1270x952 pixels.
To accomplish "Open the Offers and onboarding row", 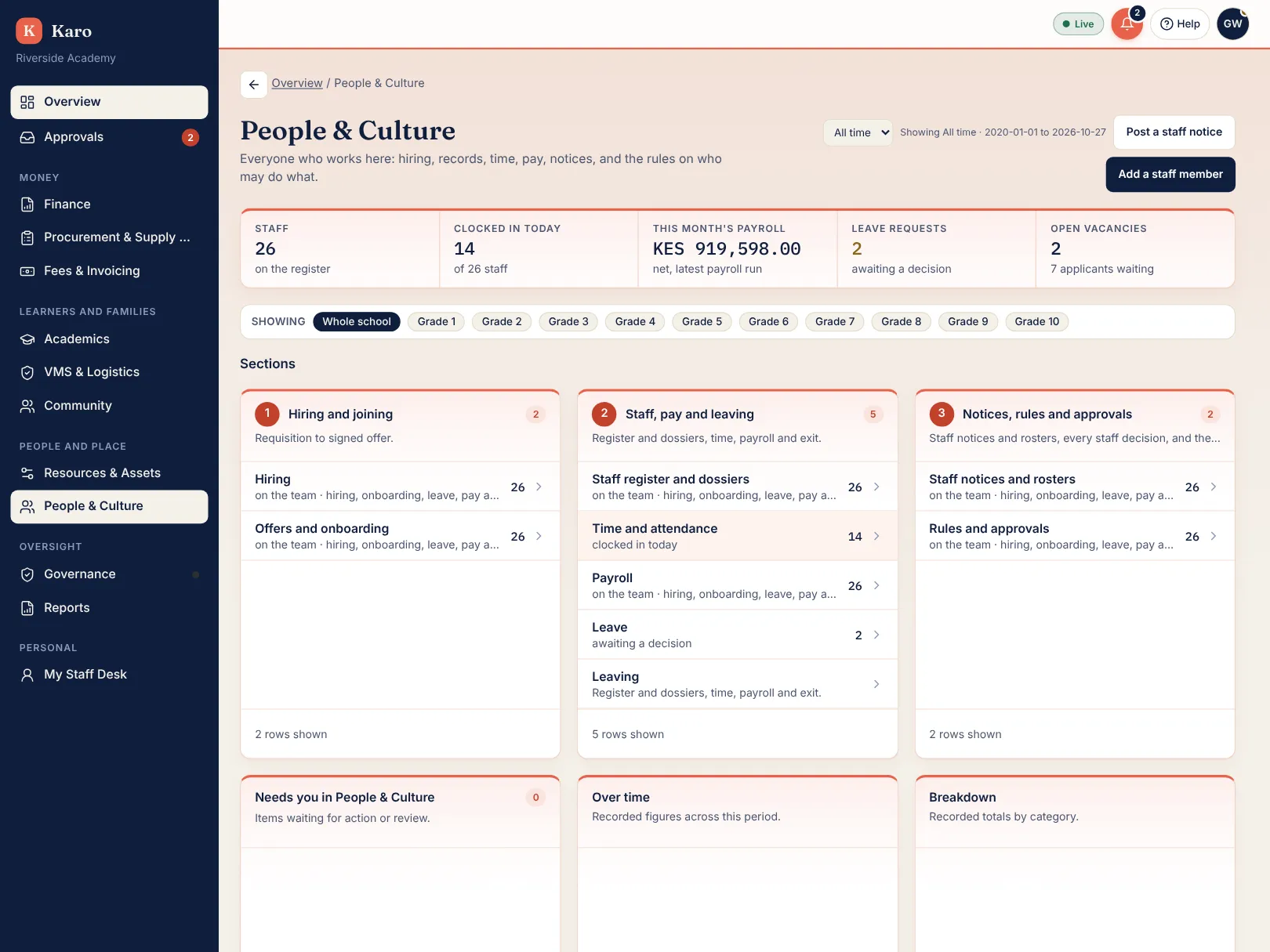I will click(400, 536).
